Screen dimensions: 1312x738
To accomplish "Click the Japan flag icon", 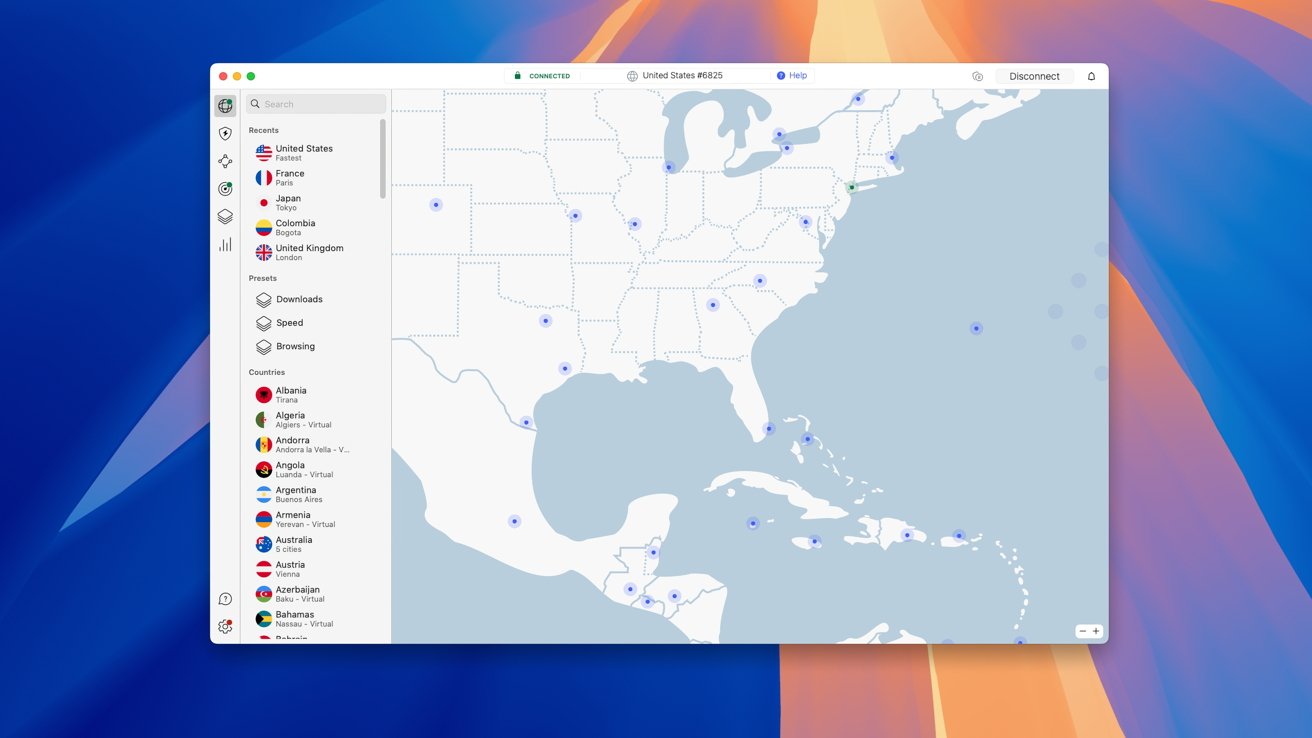I will (263, 203).
